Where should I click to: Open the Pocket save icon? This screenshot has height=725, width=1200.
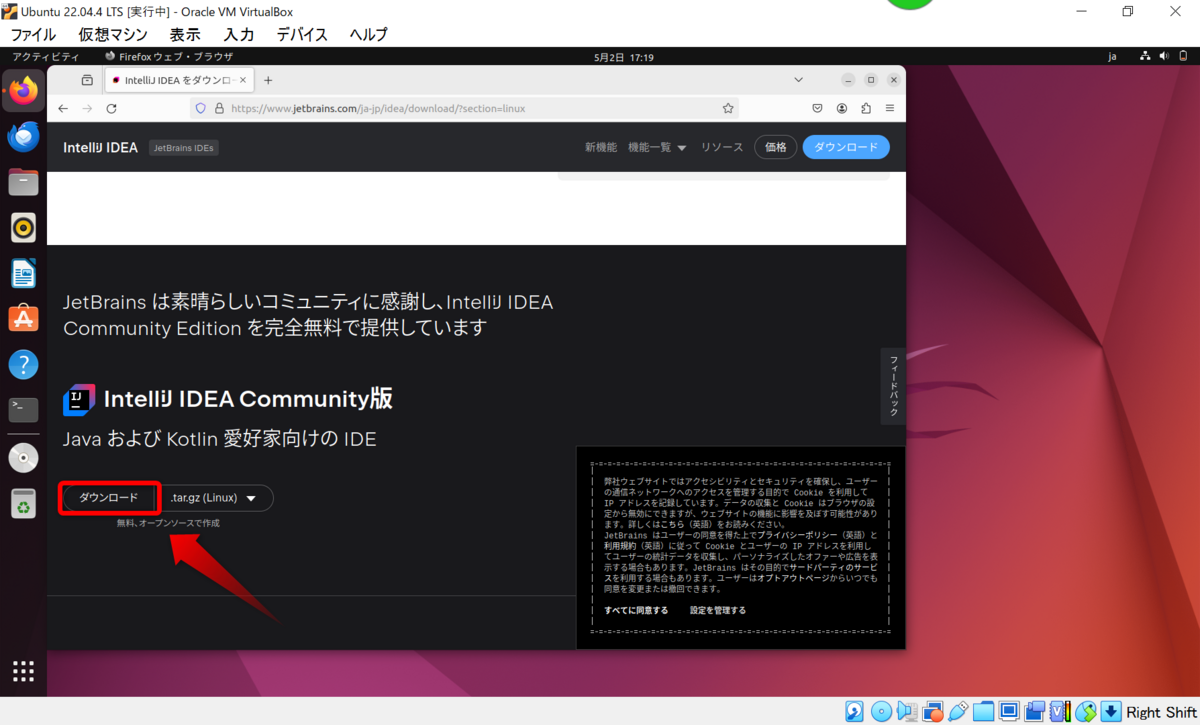817,108
